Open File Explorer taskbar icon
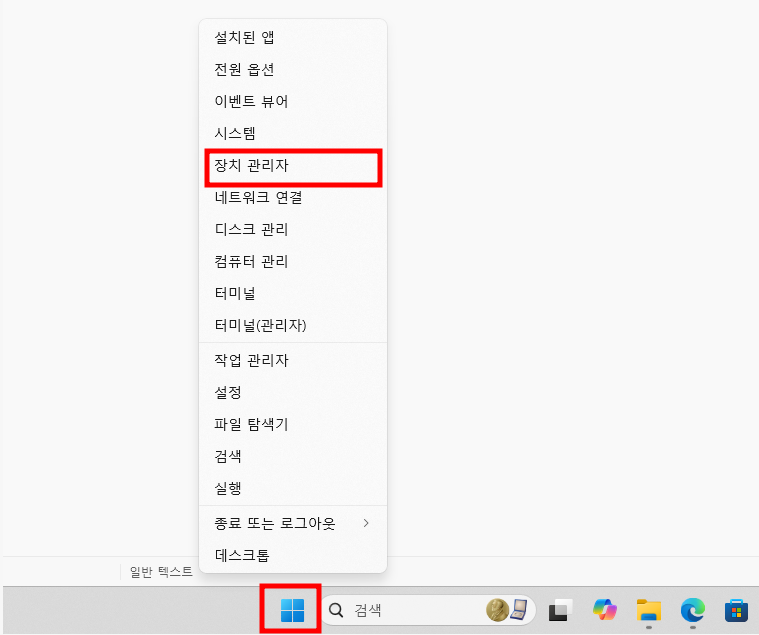Image resolution: width=759 pixels, height=635 pixels. pos(649,610)
